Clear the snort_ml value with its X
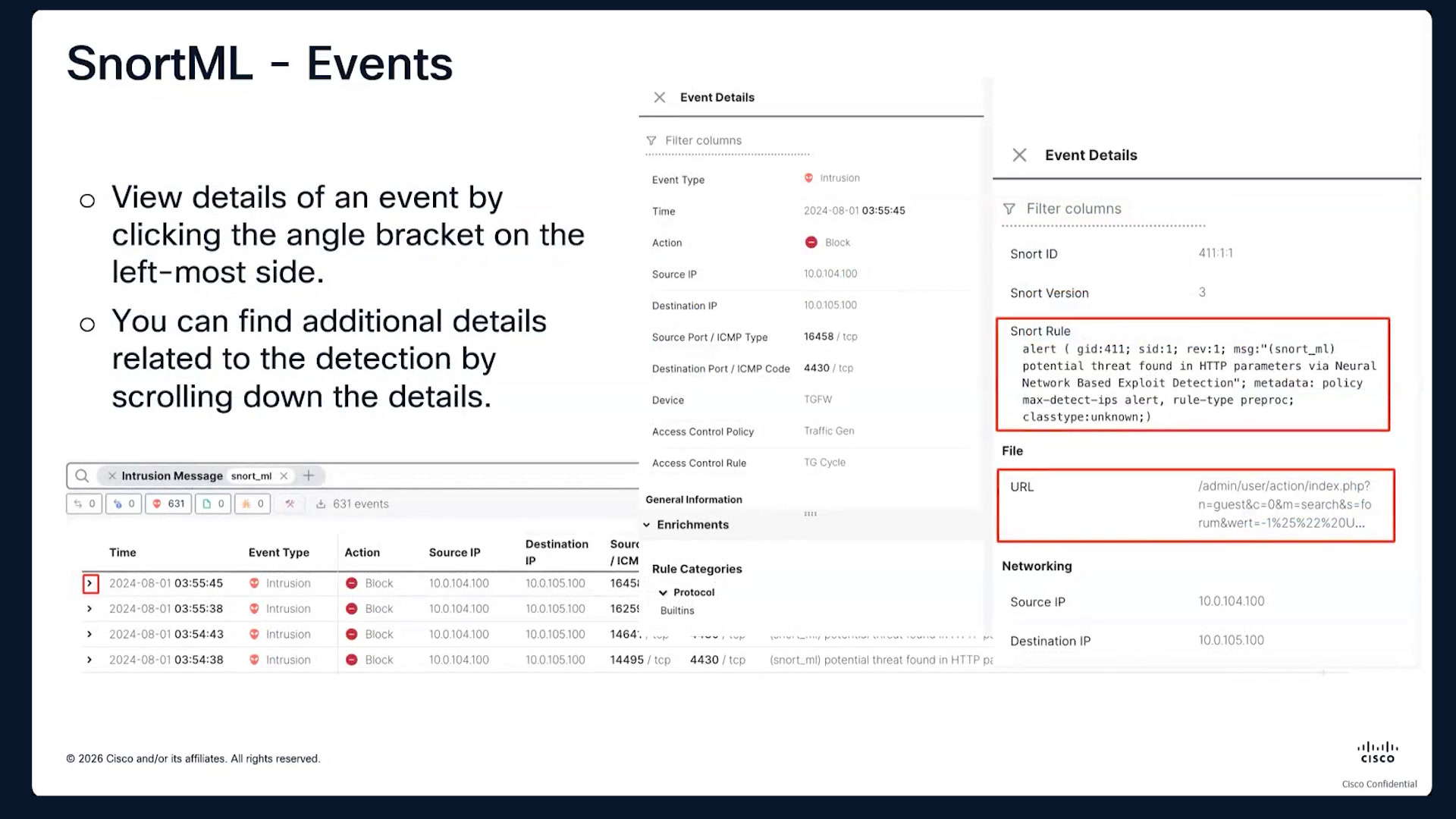Screen dimensions: 1456x819 (x=284, y=476)
